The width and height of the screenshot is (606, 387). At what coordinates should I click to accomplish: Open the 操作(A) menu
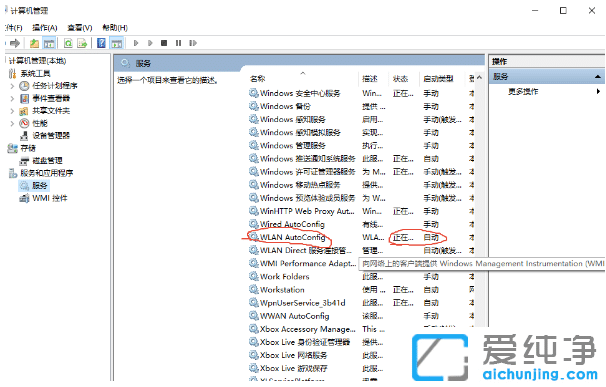click(45, 27)
